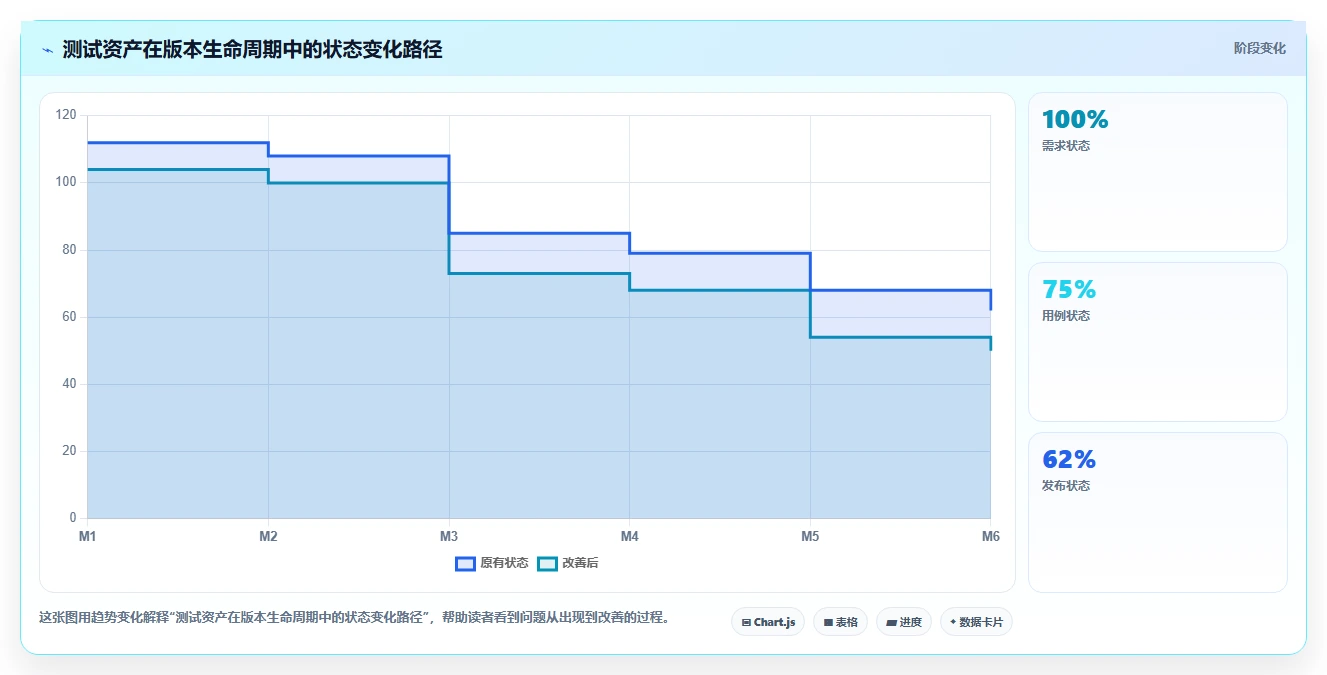
Task: Click the M5 x-axis label
Action: click(x=810, y=537)
